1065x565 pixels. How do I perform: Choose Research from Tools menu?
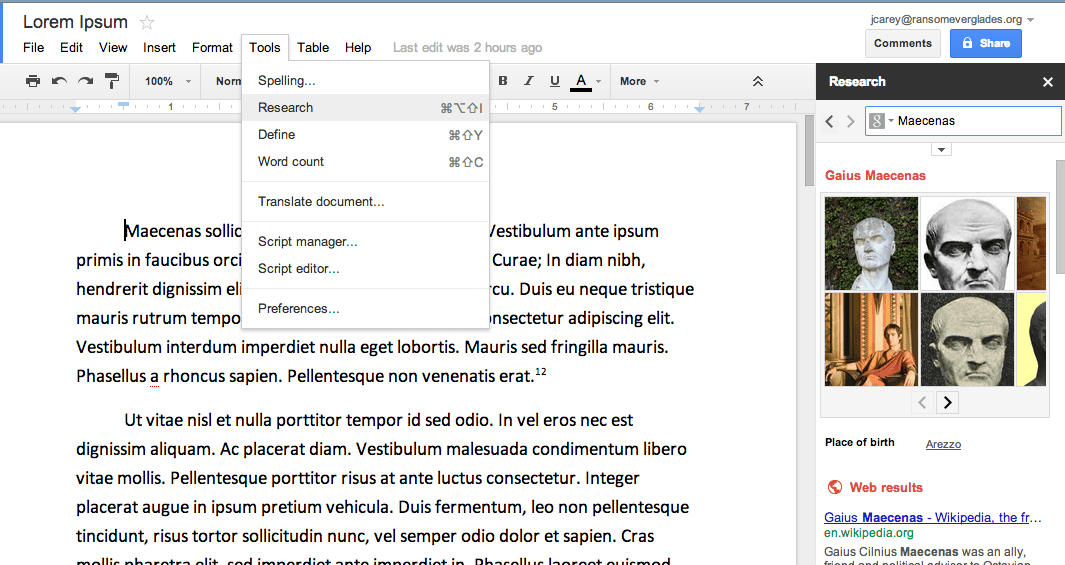click(x=365, y=107)
